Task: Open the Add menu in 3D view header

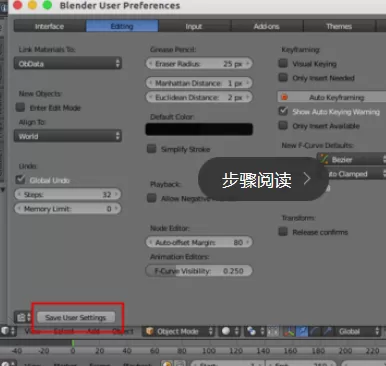Action: 93,331
